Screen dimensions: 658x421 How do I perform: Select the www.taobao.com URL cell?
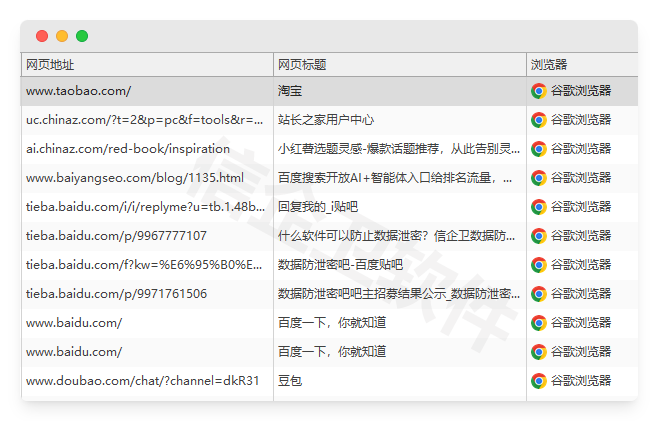(x=78, y=91)
